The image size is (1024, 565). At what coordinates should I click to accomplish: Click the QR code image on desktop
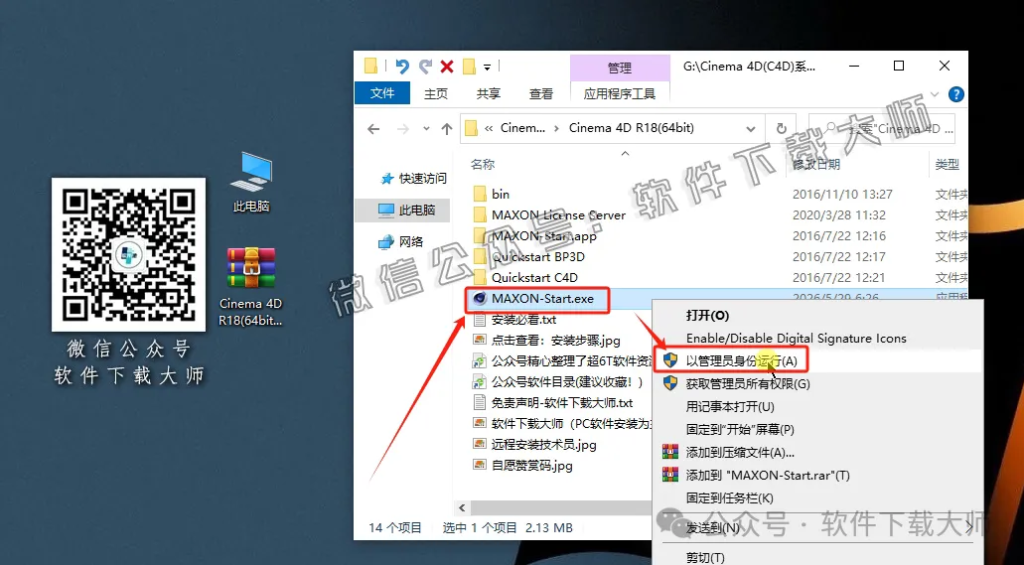[x=129, y=254]
